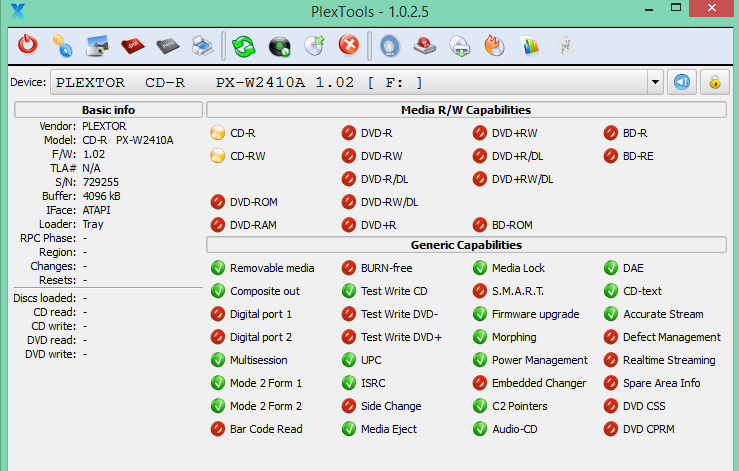Click the 'Realtime Streaming' label
The height and width of the screenshot is (471, 739).
(669, 360)
